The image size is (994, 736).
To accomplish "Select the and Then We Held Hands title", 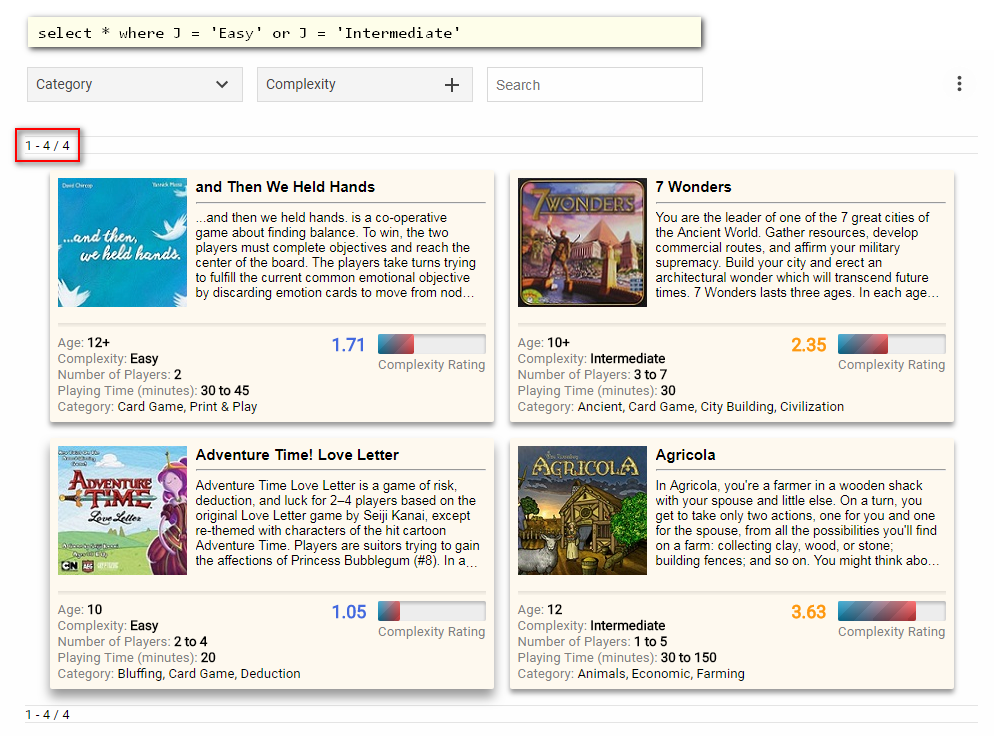I will [285, 187].
